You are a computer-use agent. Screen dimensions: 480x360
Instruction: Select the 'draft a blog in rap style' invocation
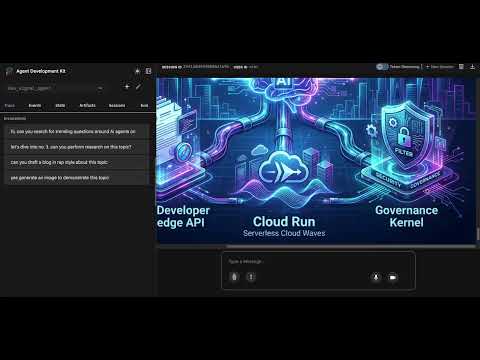(76, 162)
